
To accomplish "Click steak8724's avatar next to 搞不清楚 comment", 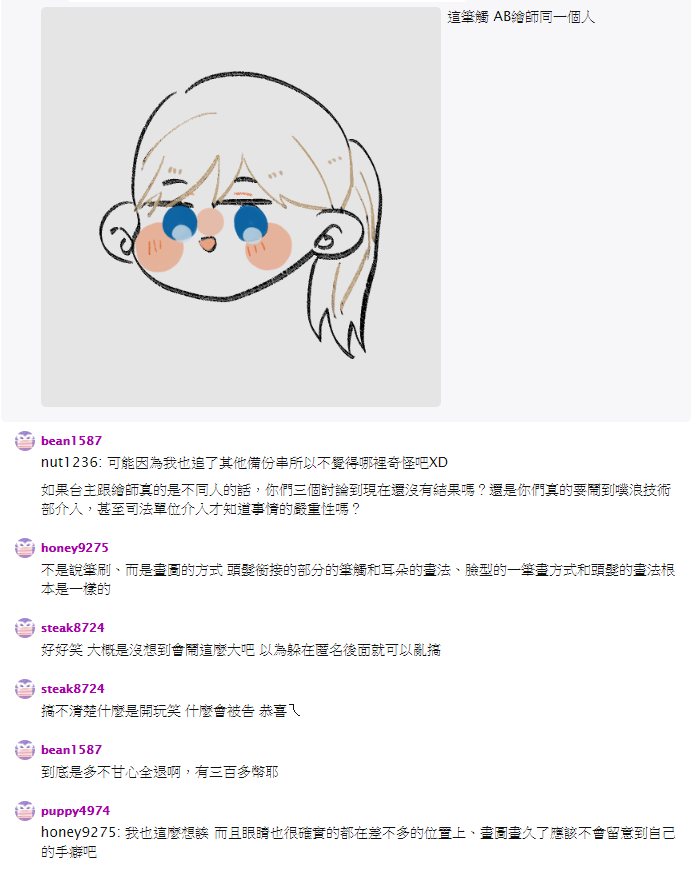I will coord(25,689).
